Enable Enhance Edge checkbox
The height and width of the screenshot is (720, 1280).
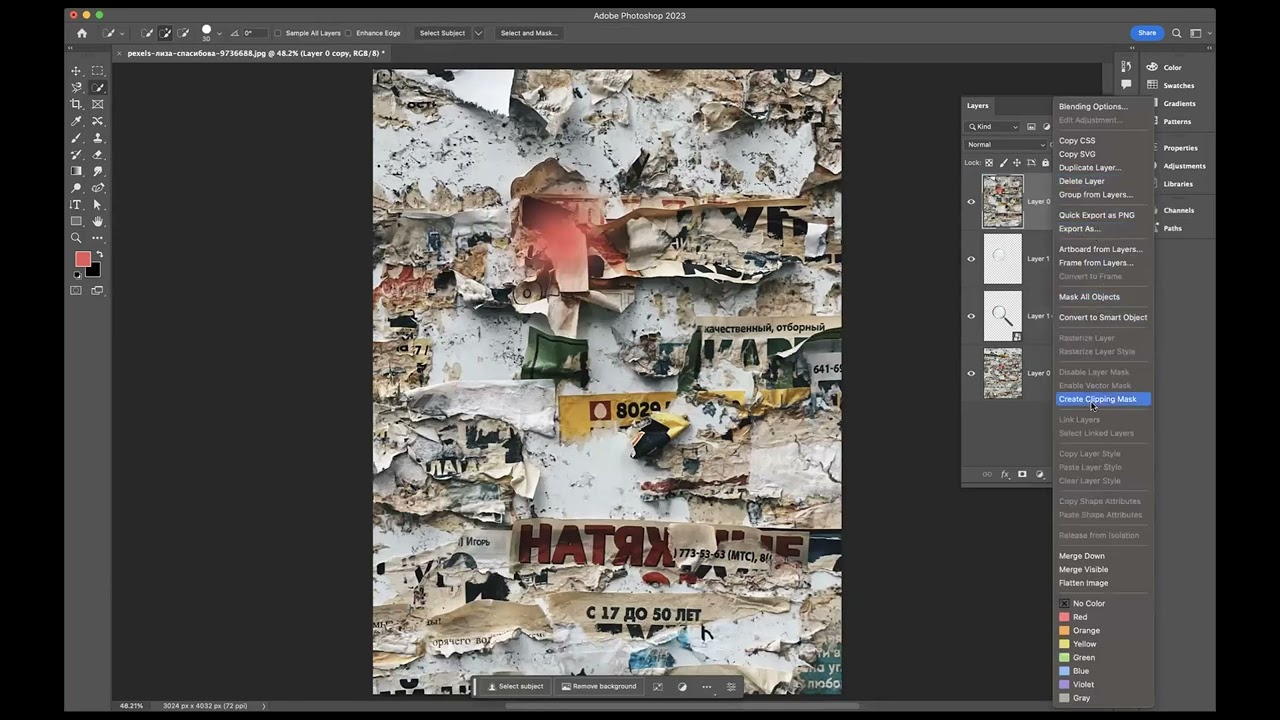pos(348,33)
